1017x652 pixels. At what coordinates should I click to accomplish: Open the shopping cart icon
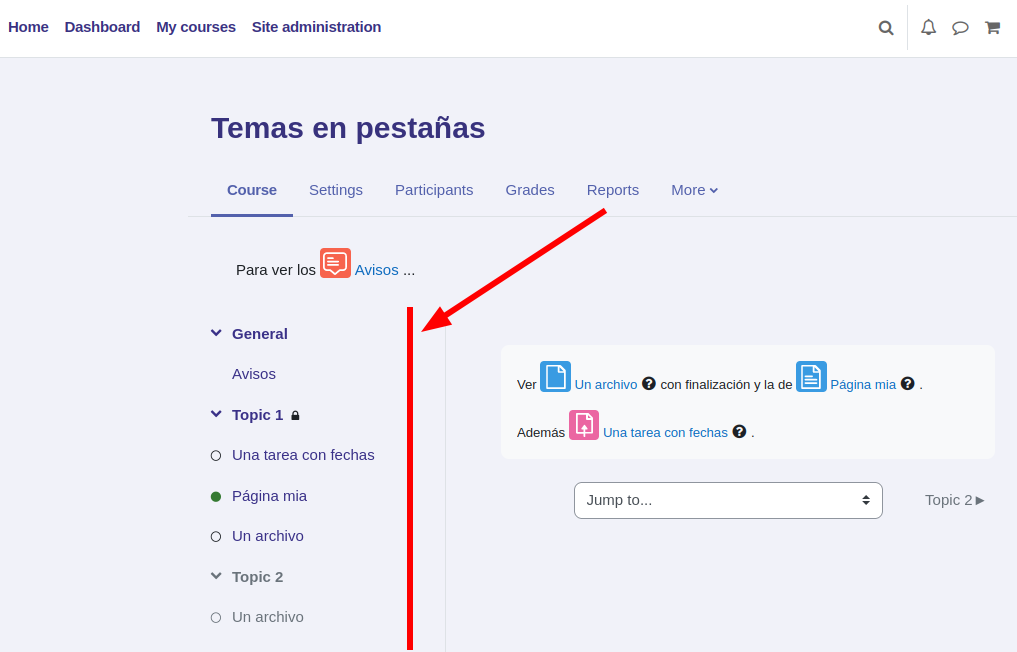click(992, 28)
